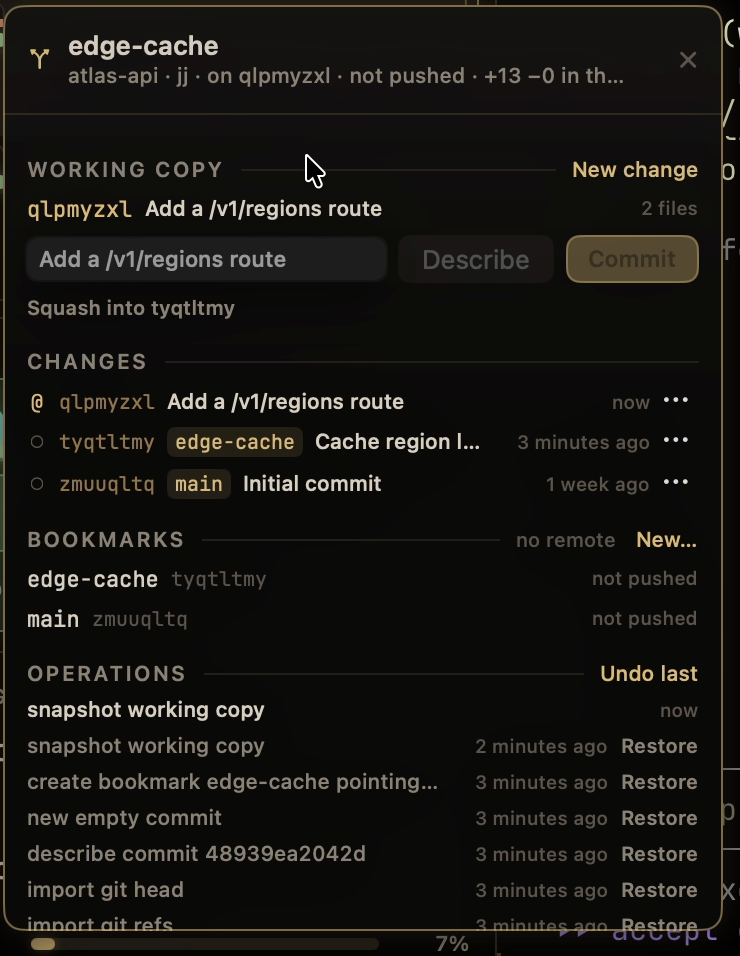
Task: Focus the description field with Add a /v1/regions route
Action: [x=207, y=259]
